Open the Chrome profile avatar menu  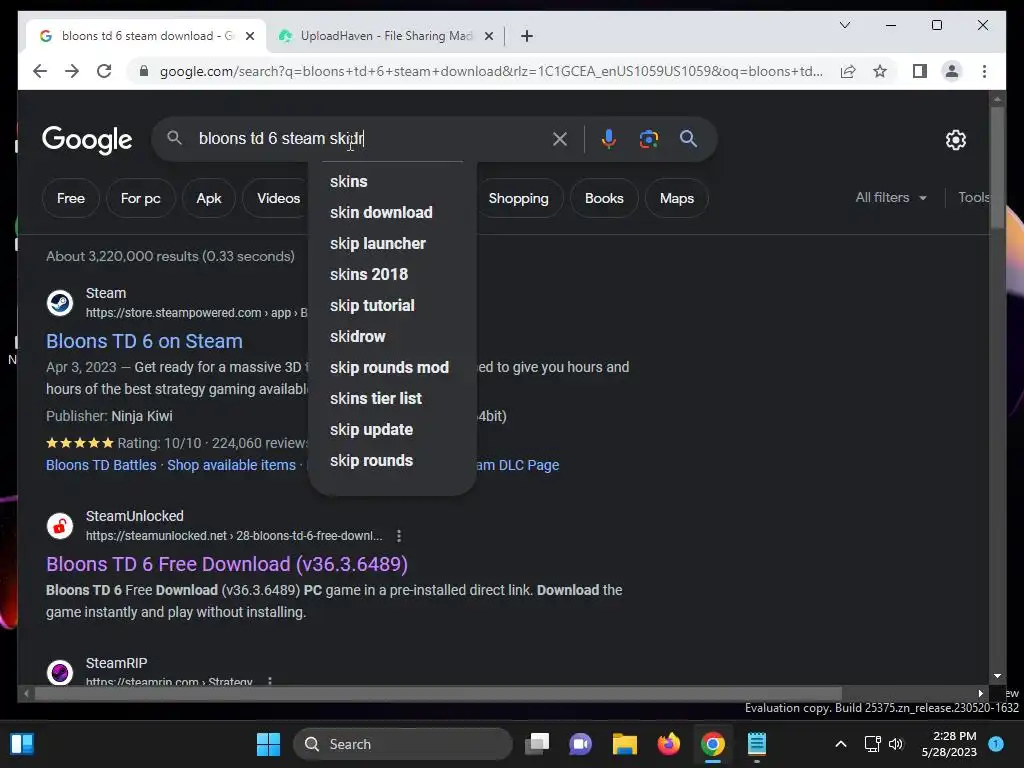(952, 71)
